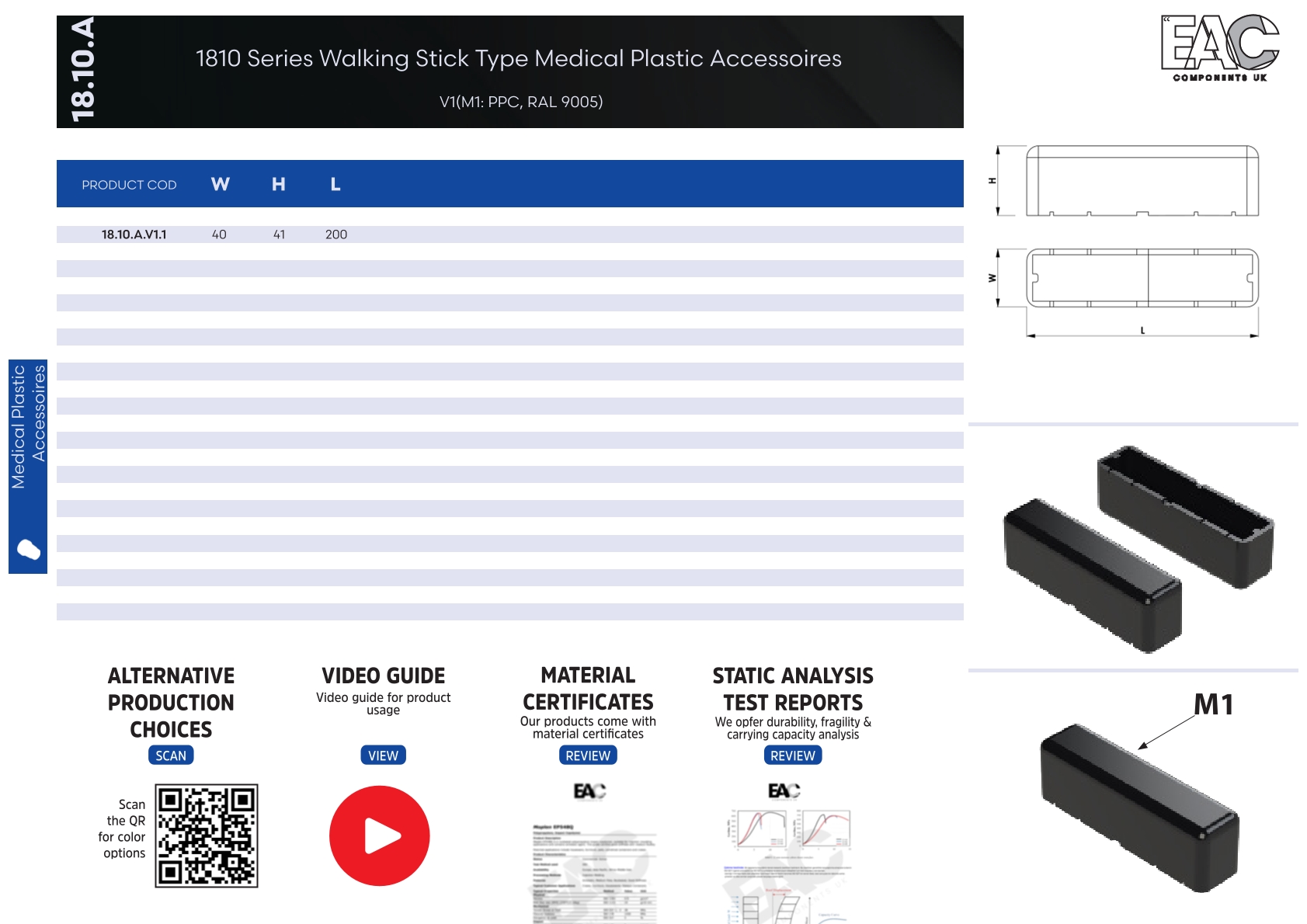This screenshot has width=1307, height=924.
Task: Click the QR code for color options
Action: pyautogui.click(x=207, y=835)
